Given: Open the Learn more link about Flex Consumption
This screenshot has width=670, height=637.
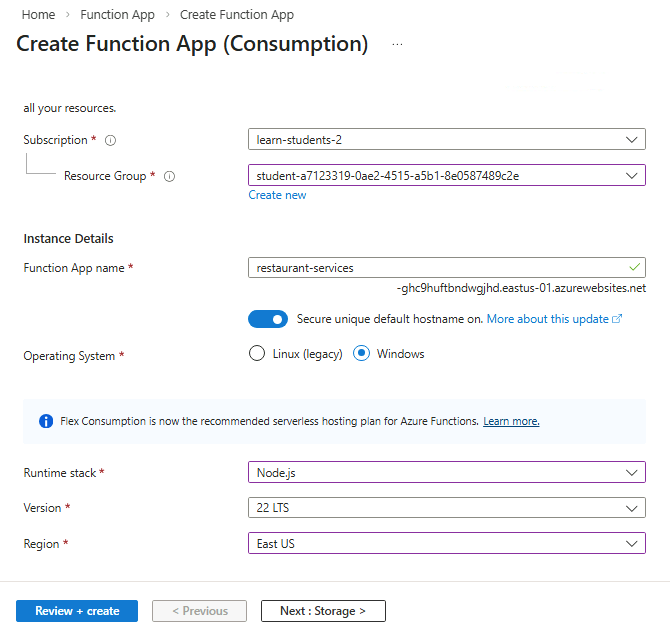Looking at the screenshot, I should 511,421.
